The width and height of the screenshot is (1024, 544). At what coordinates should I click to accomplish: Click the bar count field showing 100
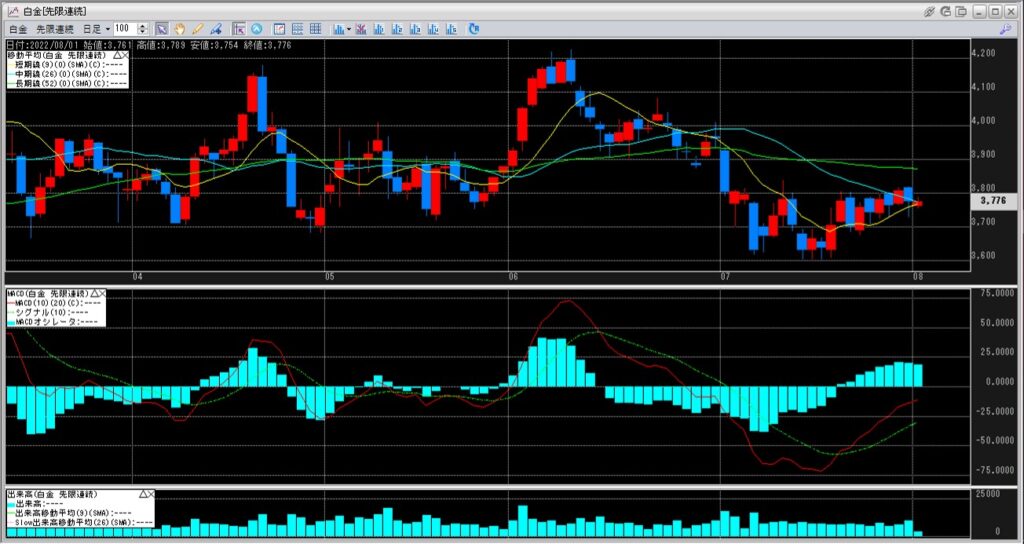pos(125,29)
